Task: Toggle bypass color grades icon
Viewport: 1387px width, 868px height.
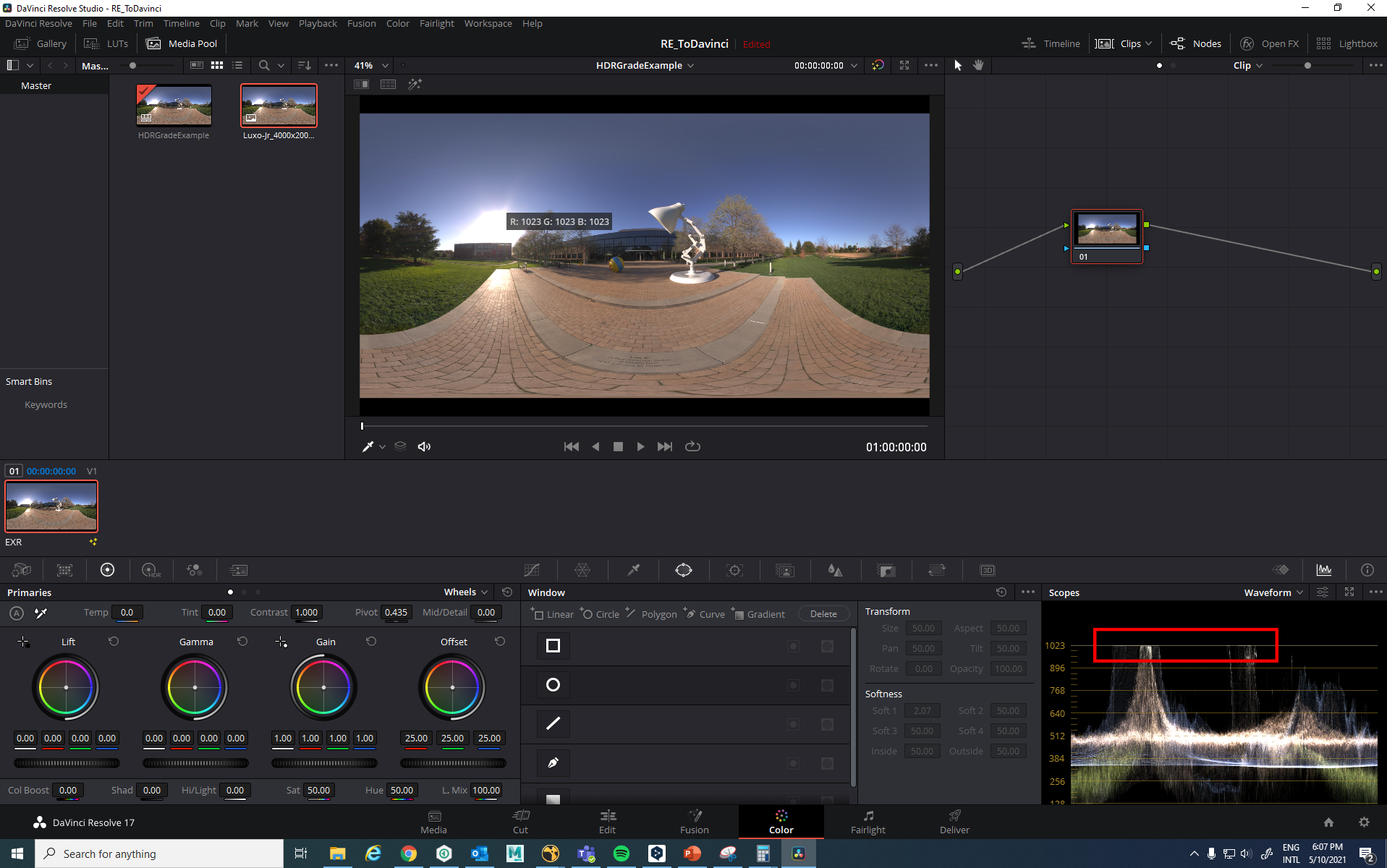Action: (x=878, y=65)
